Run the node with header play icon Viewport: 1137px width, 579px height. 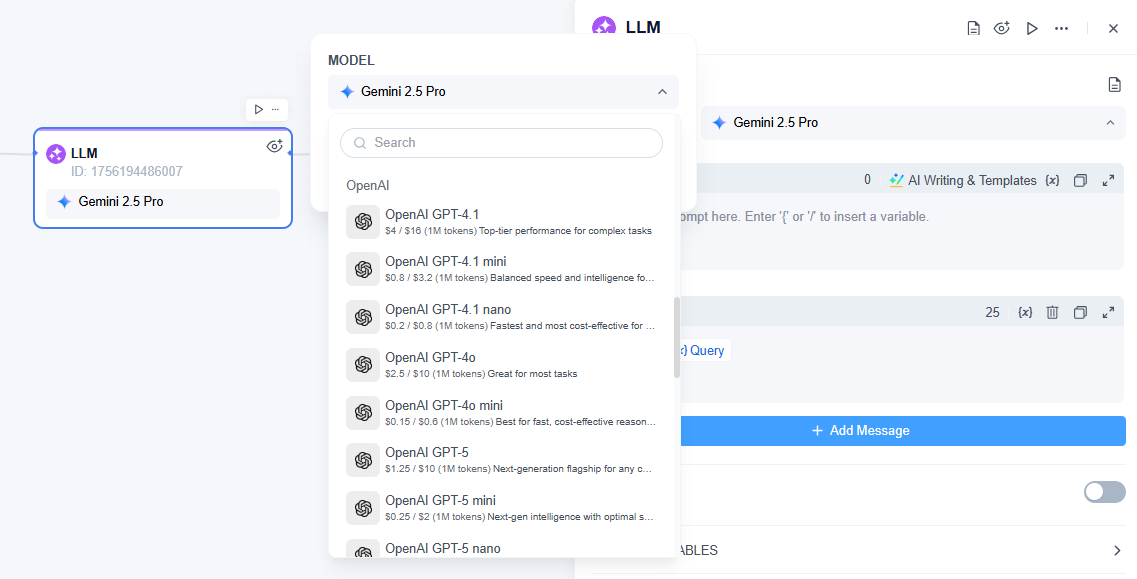coord(1032,28)
